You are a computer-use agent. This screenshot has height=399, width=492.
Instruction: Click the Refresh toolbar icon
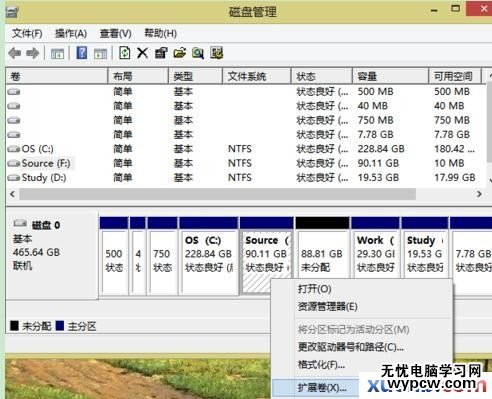click(125, 53)
